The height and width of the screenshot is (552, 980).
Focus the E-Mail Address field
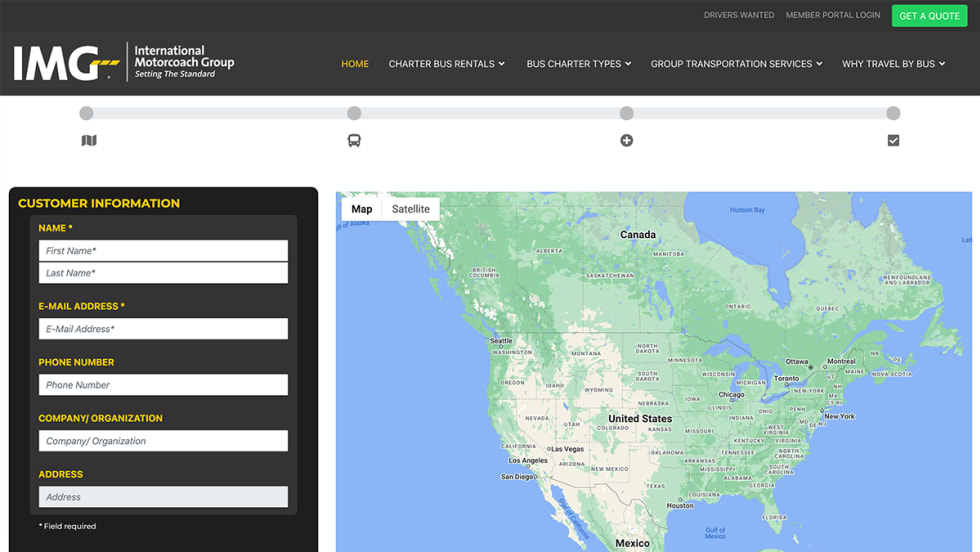pyautogui.click(x=163, y=329)
